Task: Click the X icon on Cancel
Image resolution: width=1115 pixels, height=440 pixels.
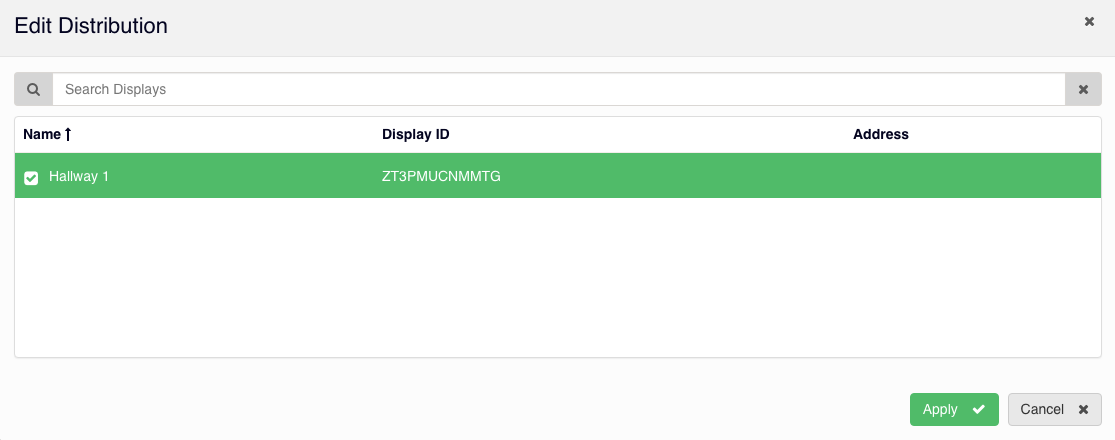Action: pos(1083,409)
